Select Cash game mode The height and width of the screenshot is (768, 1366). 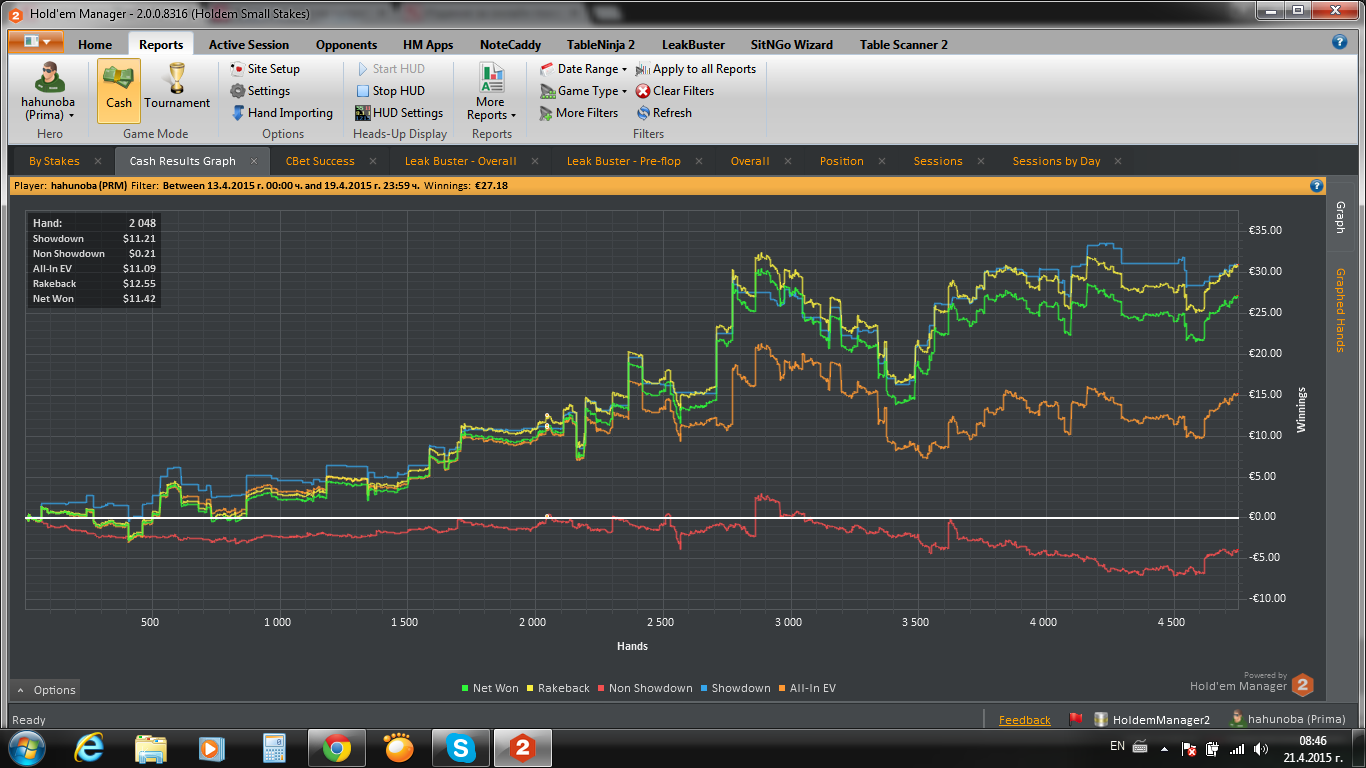(x=119, y=90)
